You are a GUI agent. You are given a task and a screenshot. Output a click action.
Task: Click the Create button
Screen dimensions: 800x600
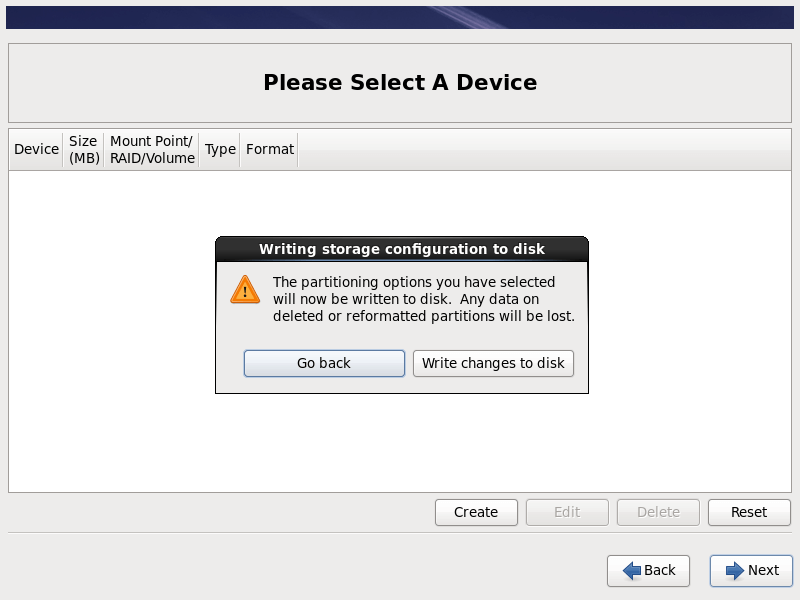coord(476,512)
